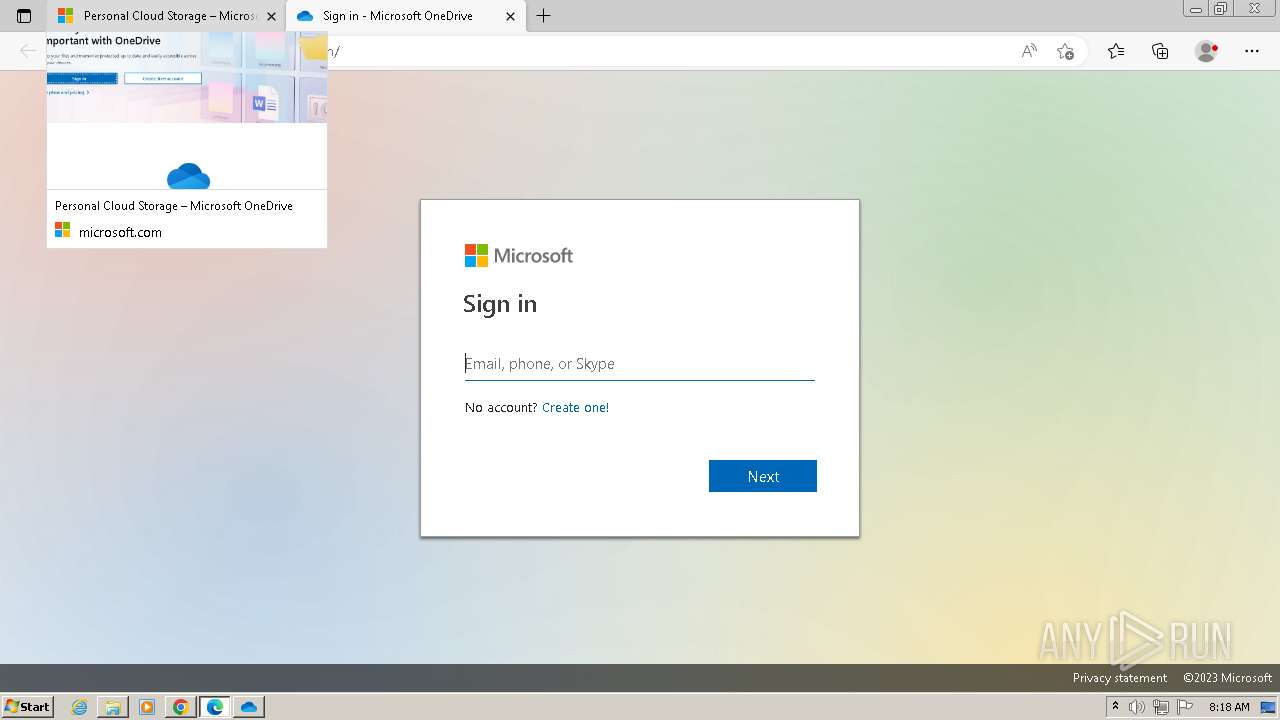Open OneDrive taskbar icon
Screen dimensions: 1280x720
pyautogui.click(x=249, y=707)
